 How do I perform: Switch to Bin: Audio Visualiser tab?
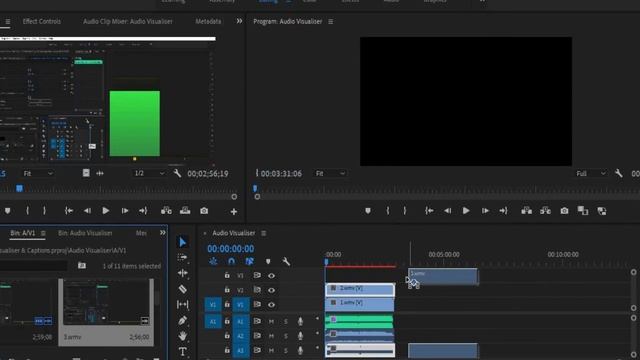click(85, 233)
